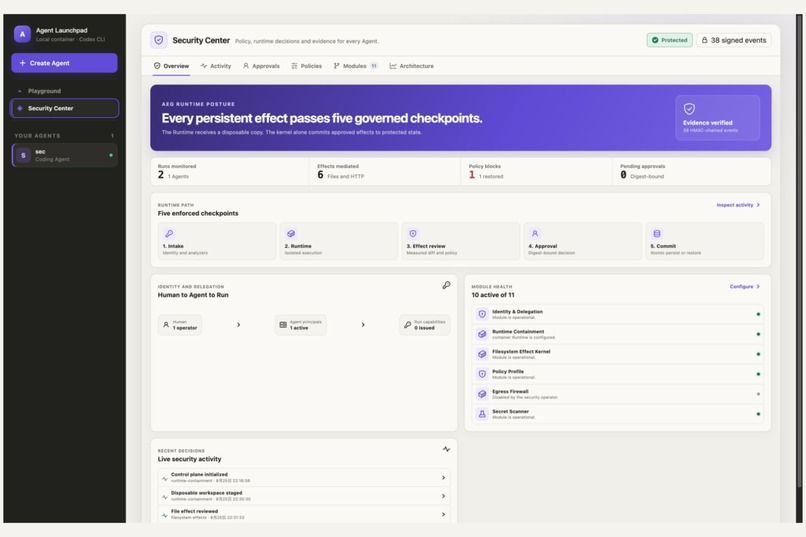Click the pulse icon beside Disposable workspace staged
Viewport: 806px width, 537px height.
[164, 497]
